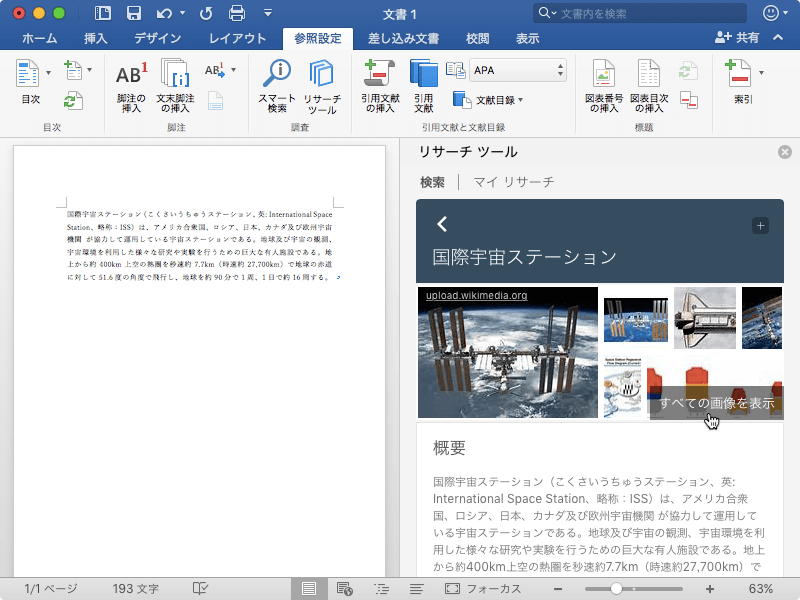Close the リサーチ ツール pane
Screen dimensions: 800x600
tap(785, 152)
